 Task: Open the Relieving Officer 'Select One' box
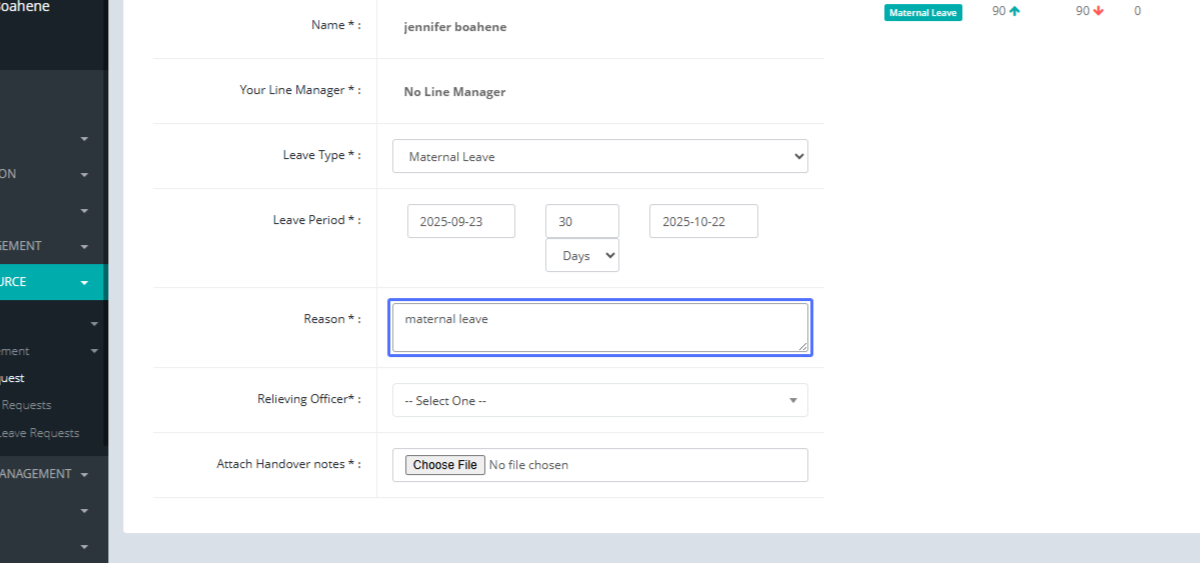(x=590, y=401)
